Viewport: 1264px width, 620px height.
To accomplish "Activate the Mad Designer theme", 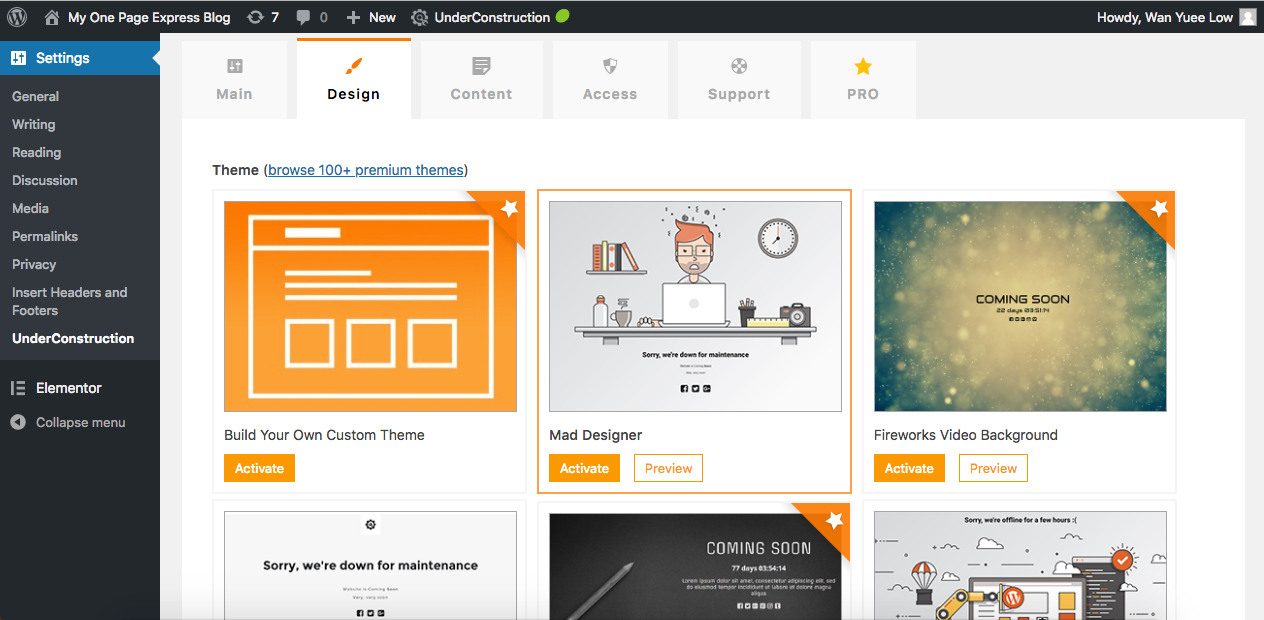I will [584, 468].
